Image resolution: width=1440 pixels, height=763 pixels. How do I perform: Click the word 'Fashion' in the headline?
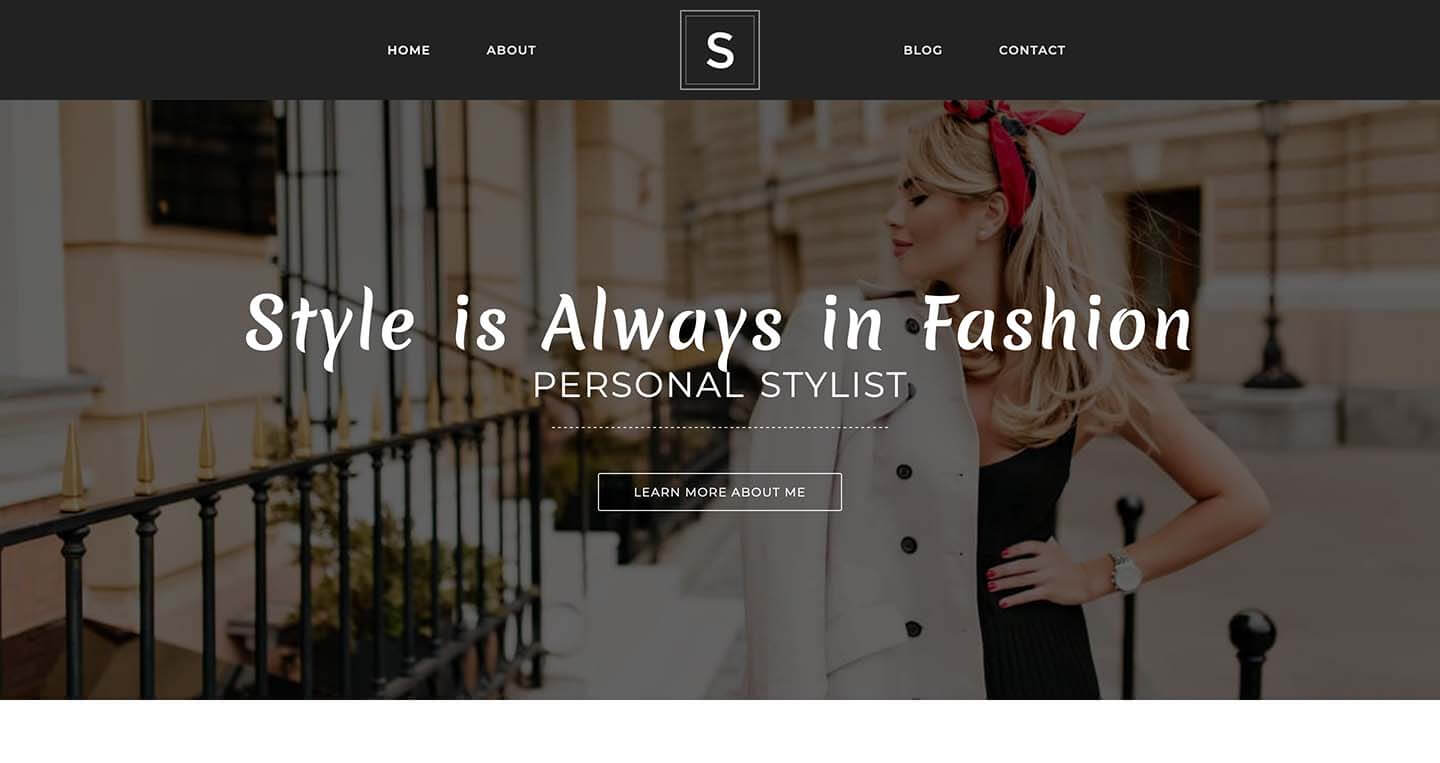click(x=1057, y=323)
